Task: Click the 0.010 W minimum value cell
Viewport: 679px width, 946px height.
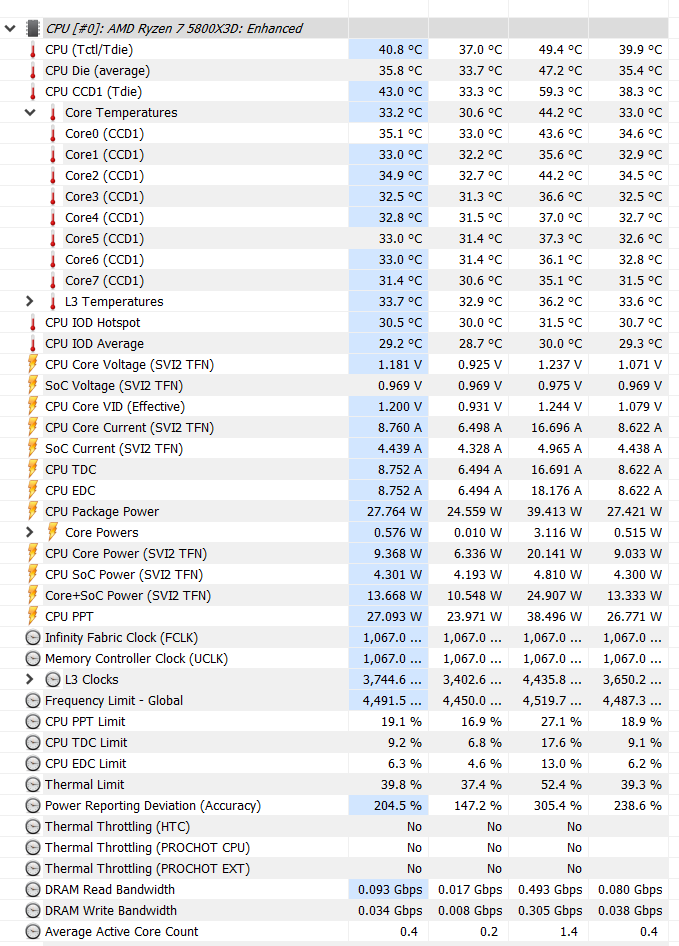Action: [x=468, y=533]
